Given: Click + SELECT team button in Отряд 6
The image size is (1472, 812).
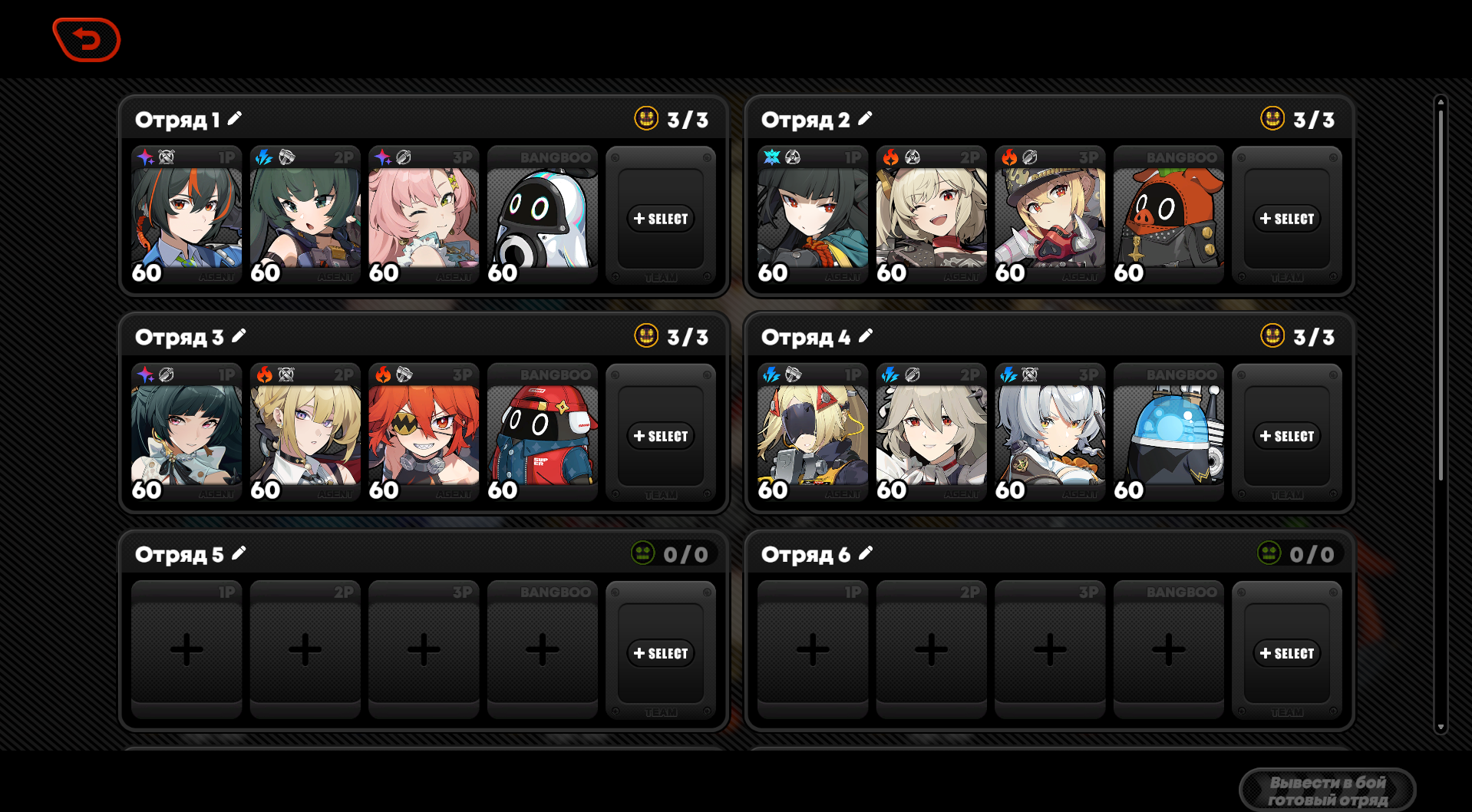Looking at the screenshot, I should tap(1287, 653).
